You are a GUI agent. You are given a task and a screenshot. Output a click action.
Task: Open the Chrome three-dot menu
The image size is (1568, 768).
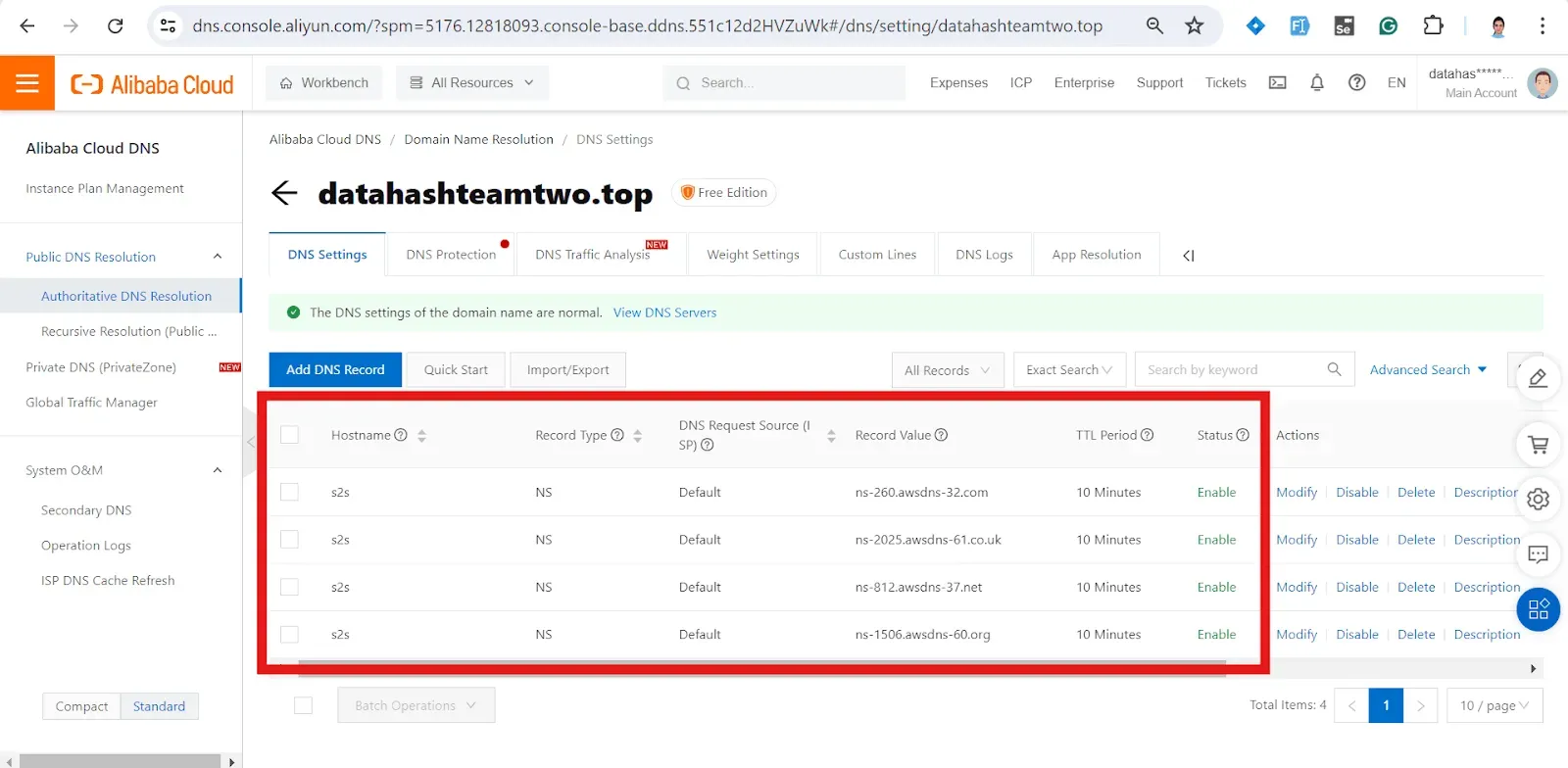point(1543,26)
